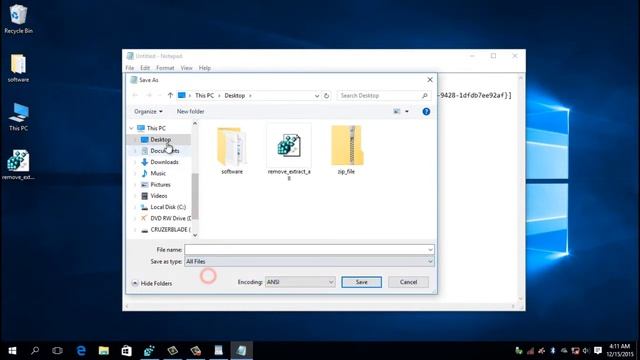The width and height of the screenshot is (640, 360).
Task: Open Notepad File menu
Action: point(130,68)
